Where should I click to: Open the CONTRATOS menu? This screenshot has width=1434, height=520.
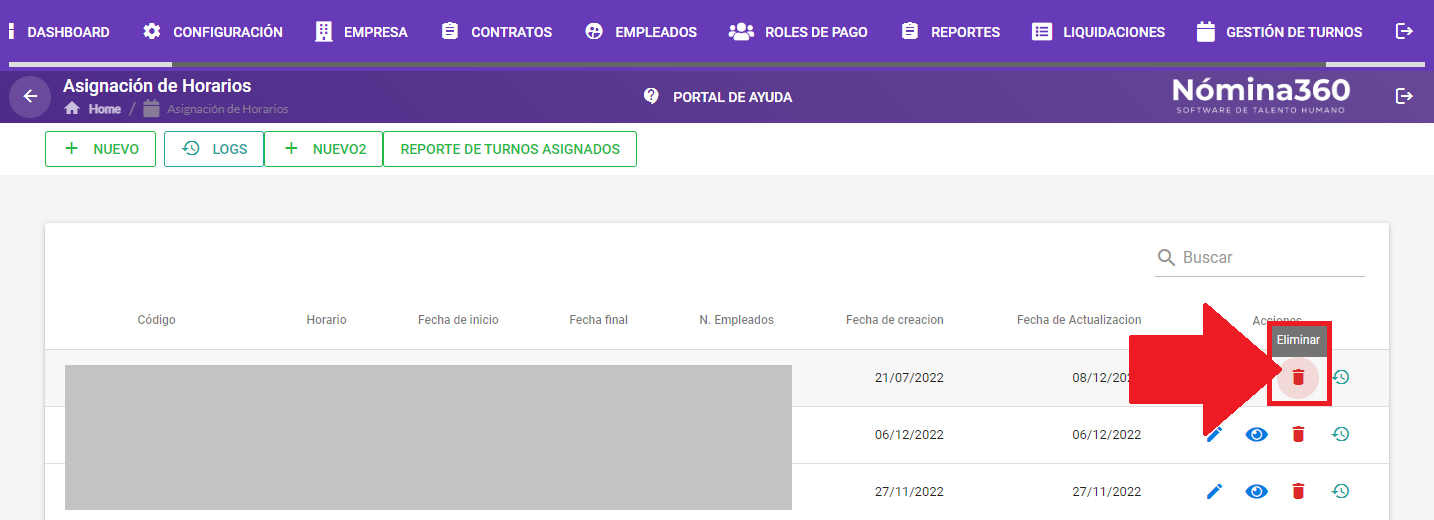point(496,32)
